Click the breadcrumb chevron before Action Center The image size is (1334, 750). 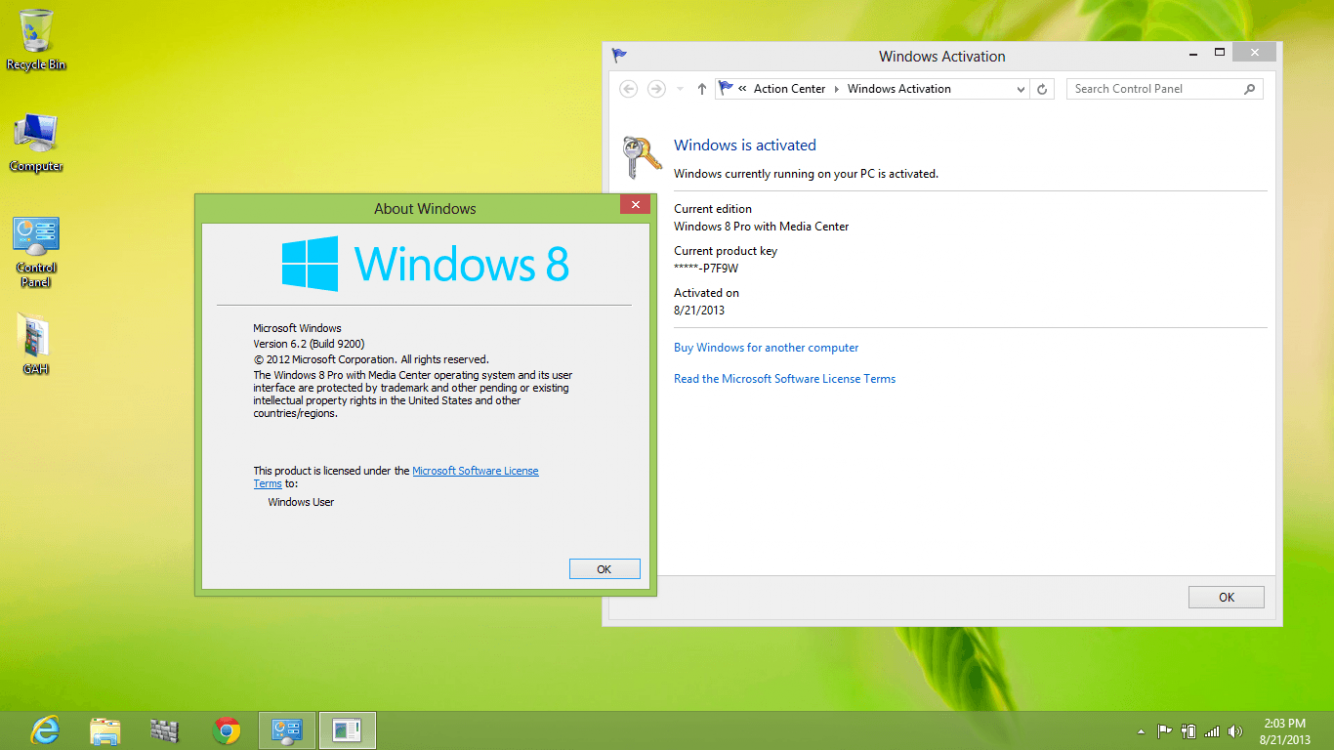(743, 89)
